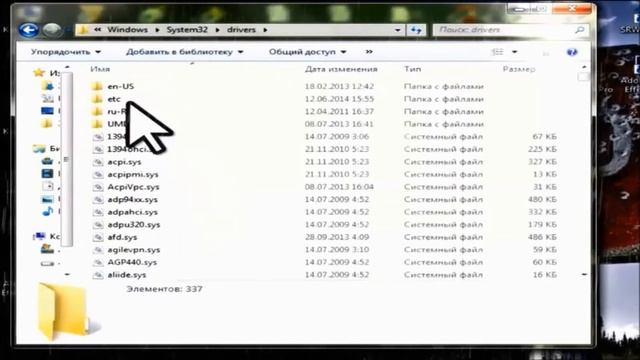Select acpi.sys file name
640x360 pixels.
point(124,162)
